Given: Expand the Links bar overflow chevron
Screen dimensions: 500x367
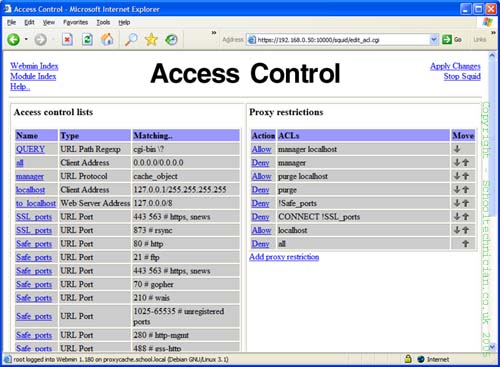Looking at the screenshot, I should pyautogui.click(x=493, y=33).
